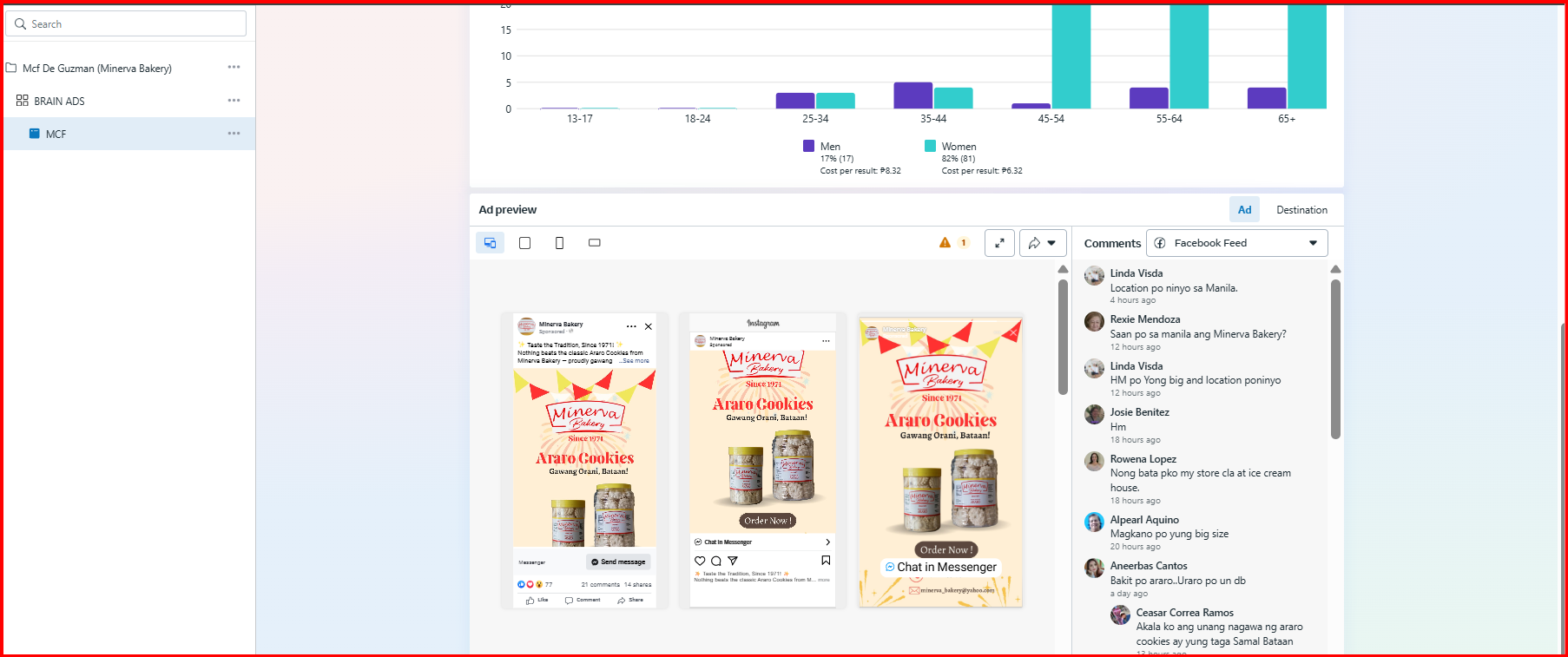Select the Ad tab
The image size is (1568, 657).
(1244, 210)
